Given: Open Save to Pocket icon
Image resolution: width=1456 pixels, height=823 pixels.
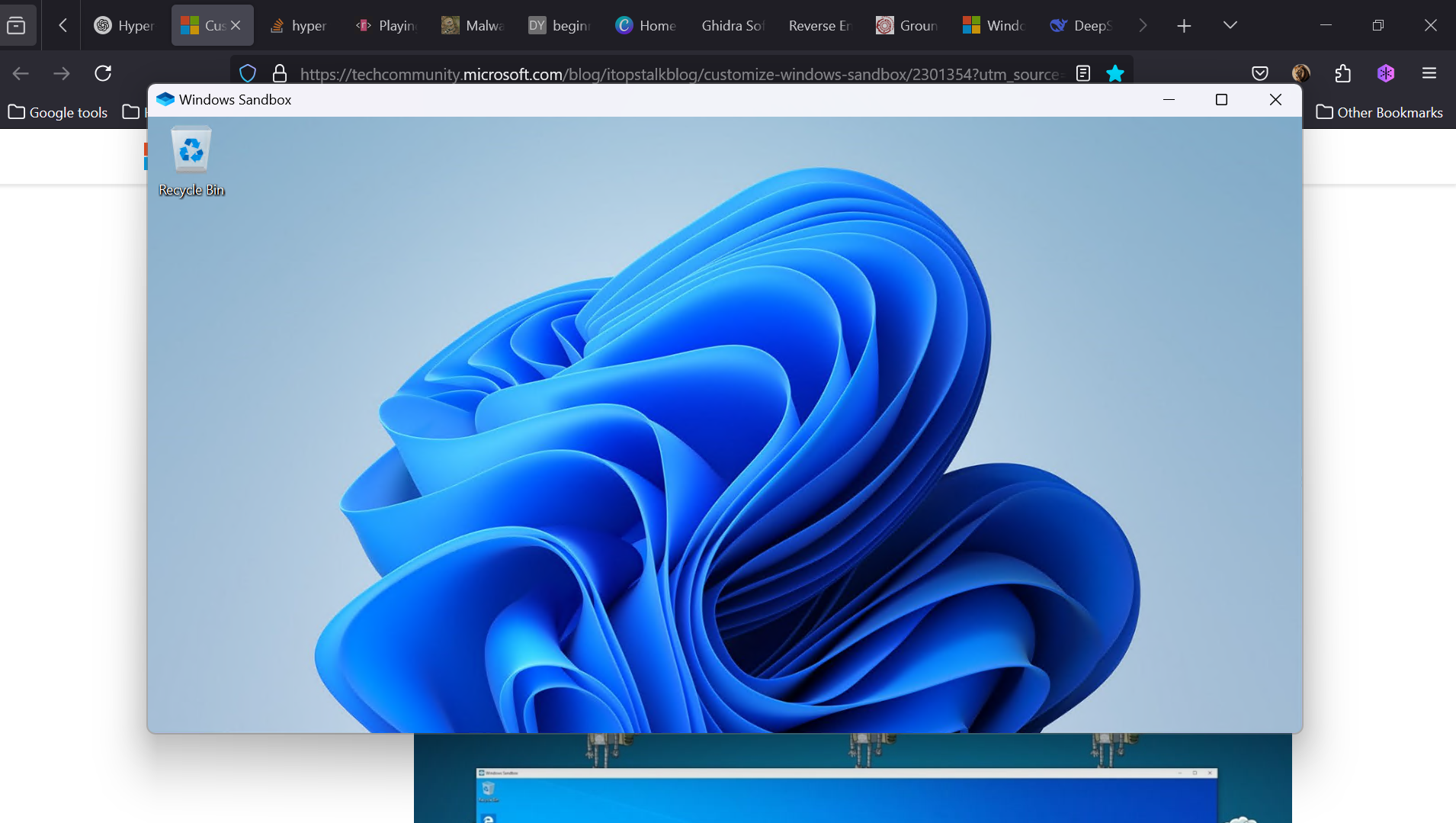Looking at the screenshot, I should coord(1260,73).
